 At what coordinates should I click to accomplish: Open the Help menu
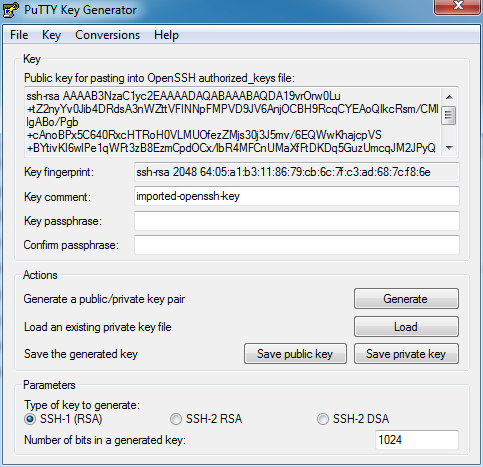[166, 35]
